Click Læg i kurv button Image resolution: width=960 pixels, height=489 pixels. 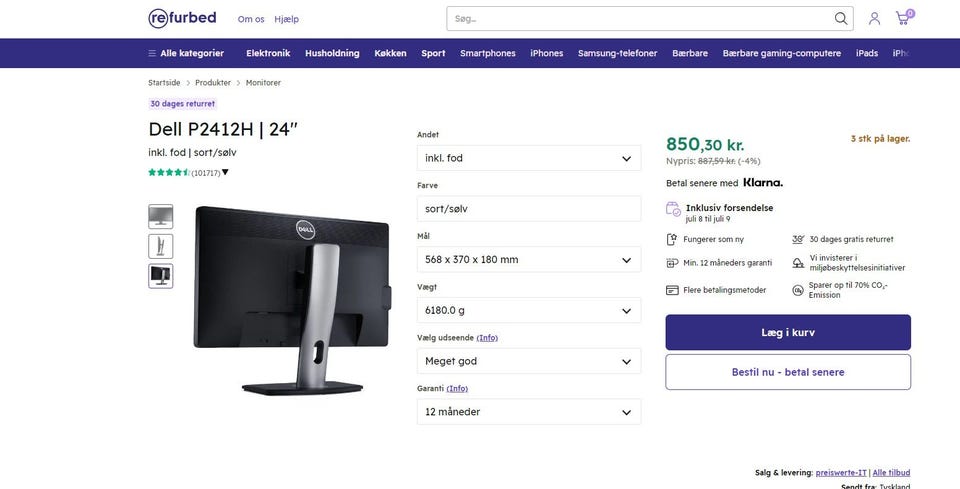(x=788, y=332)
